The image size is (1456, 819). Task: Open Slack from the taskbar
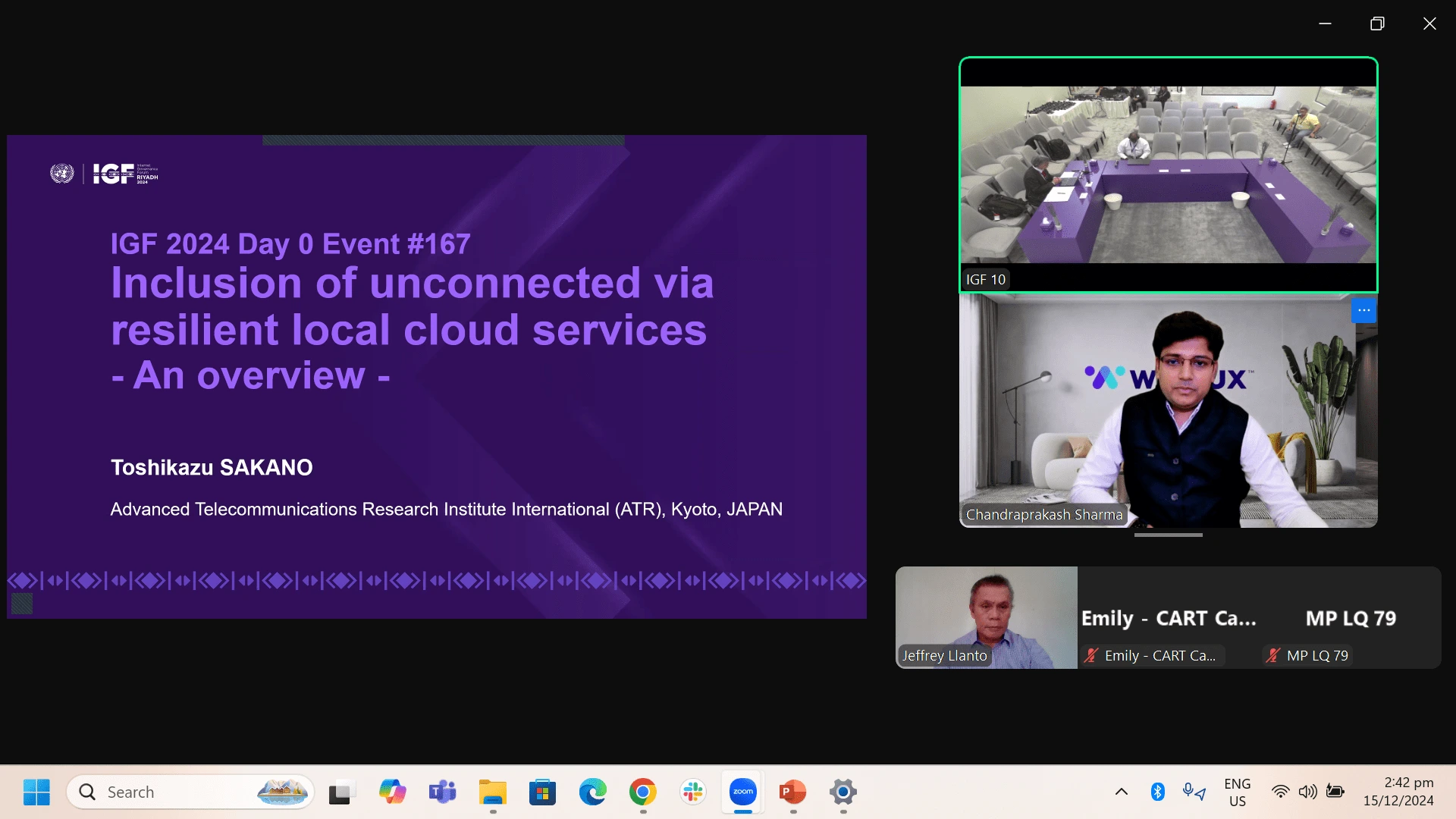(x=693, y=792)
